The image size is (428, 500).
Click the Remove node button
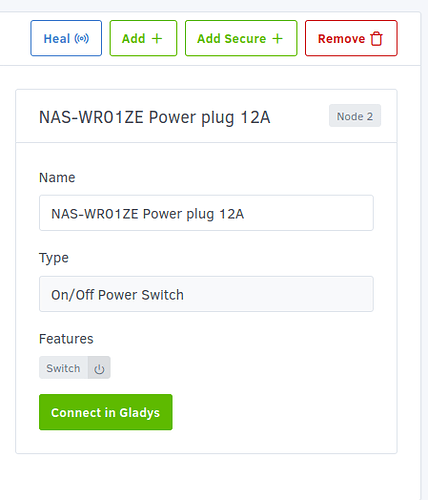tap(351, 38)
